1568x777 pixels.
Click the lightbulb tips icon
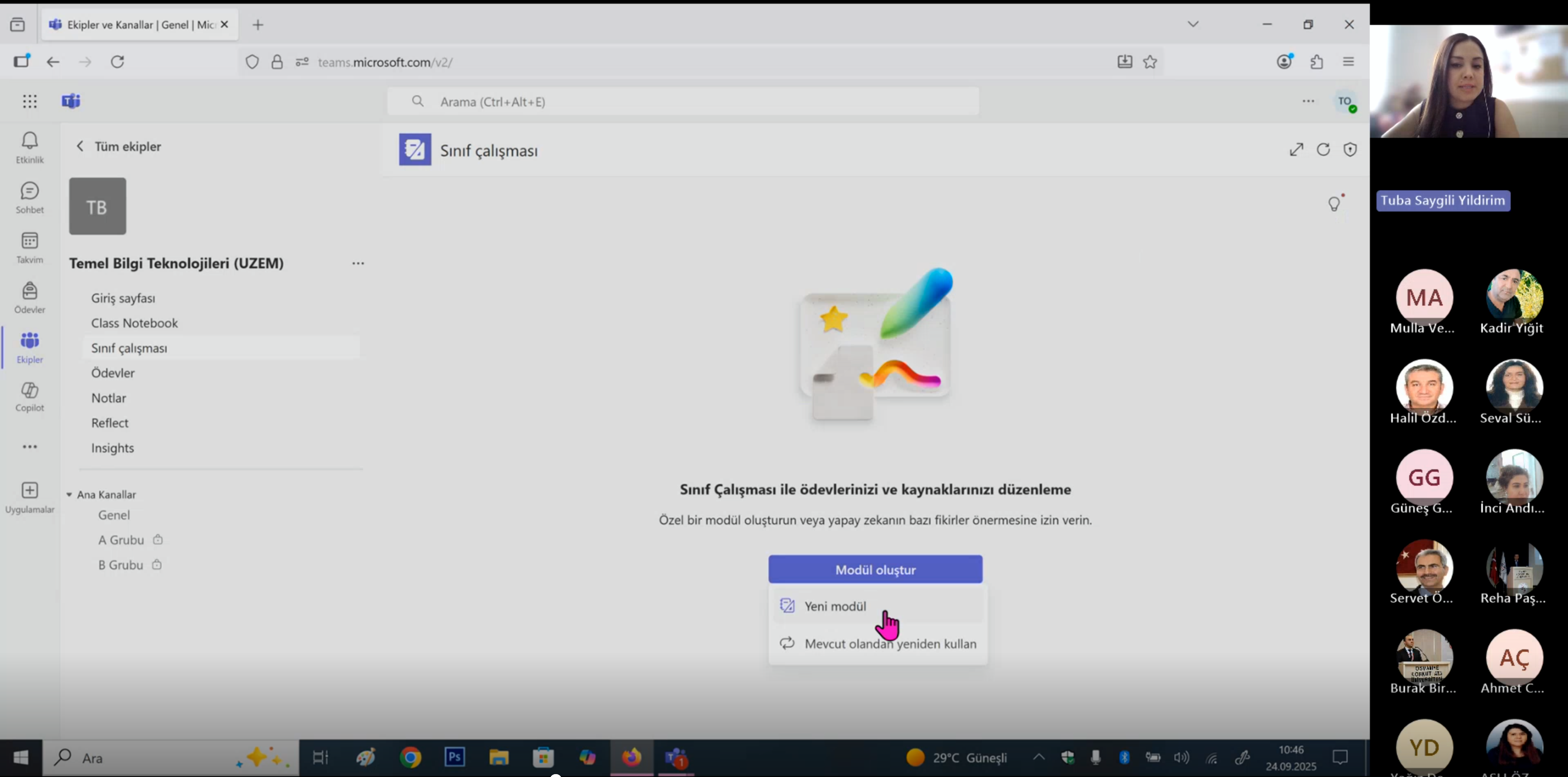(1334, 203)
